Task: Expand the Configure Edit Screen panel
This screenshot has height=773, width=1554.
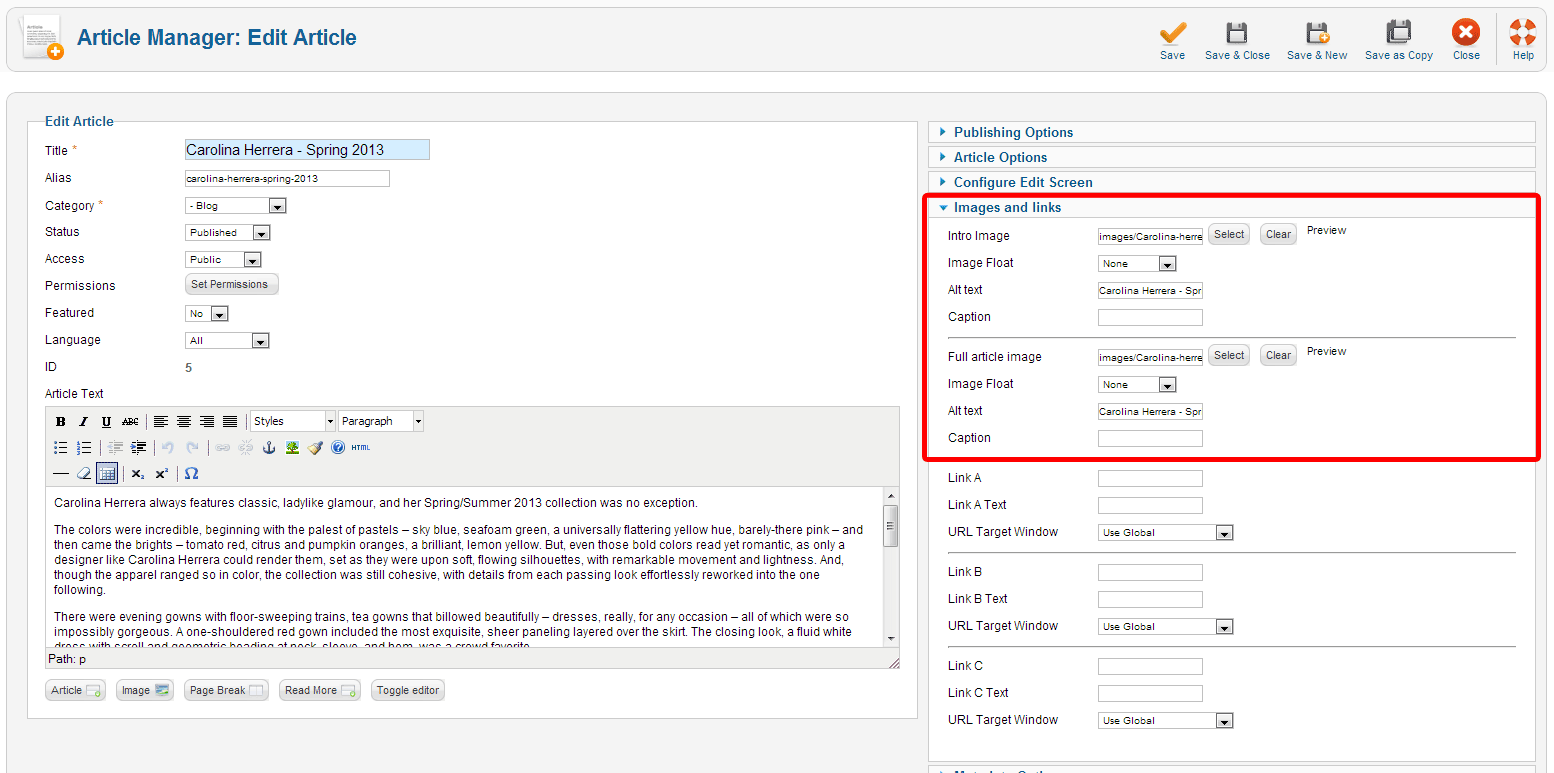Action: pyautogui.click(x=1232, y=182)
